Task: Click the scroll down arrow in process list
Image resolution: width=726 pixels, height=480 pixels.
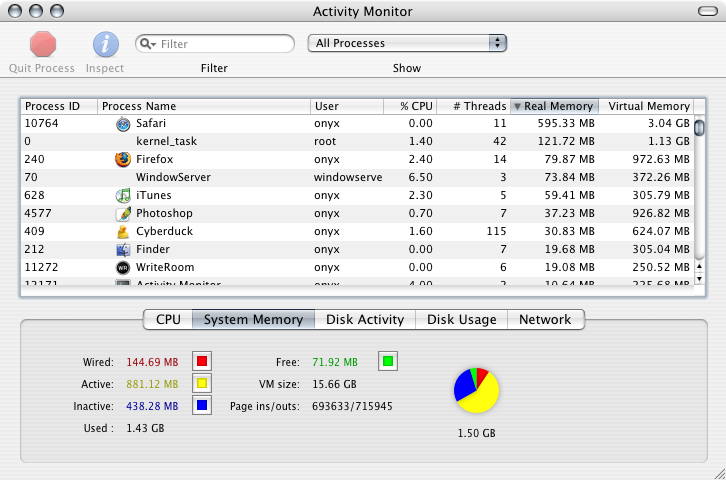Action: (x=699, y=279)
